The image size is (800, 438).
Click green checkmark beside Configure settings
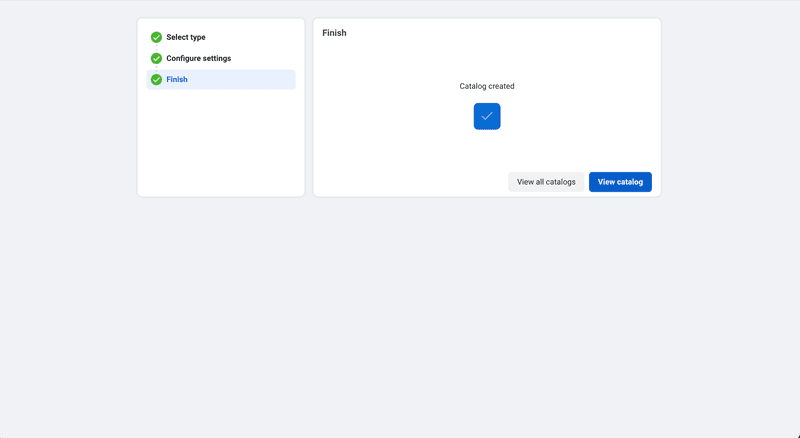(156, 58)
